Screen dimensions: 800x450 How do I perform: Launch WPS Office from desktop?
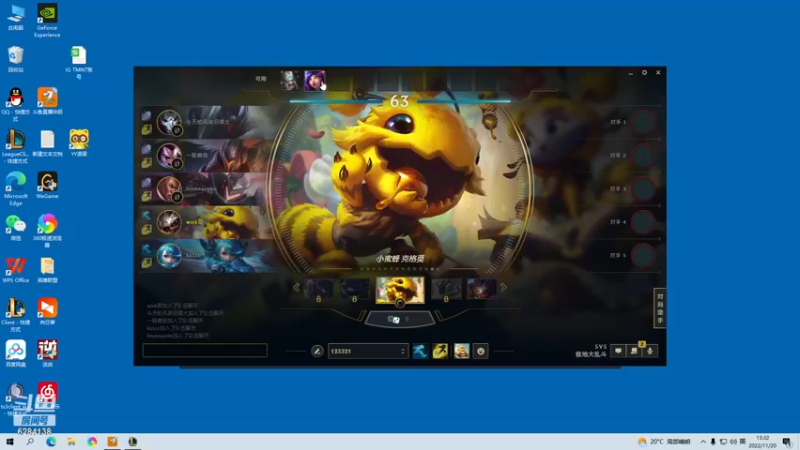(x=16, y=270)
